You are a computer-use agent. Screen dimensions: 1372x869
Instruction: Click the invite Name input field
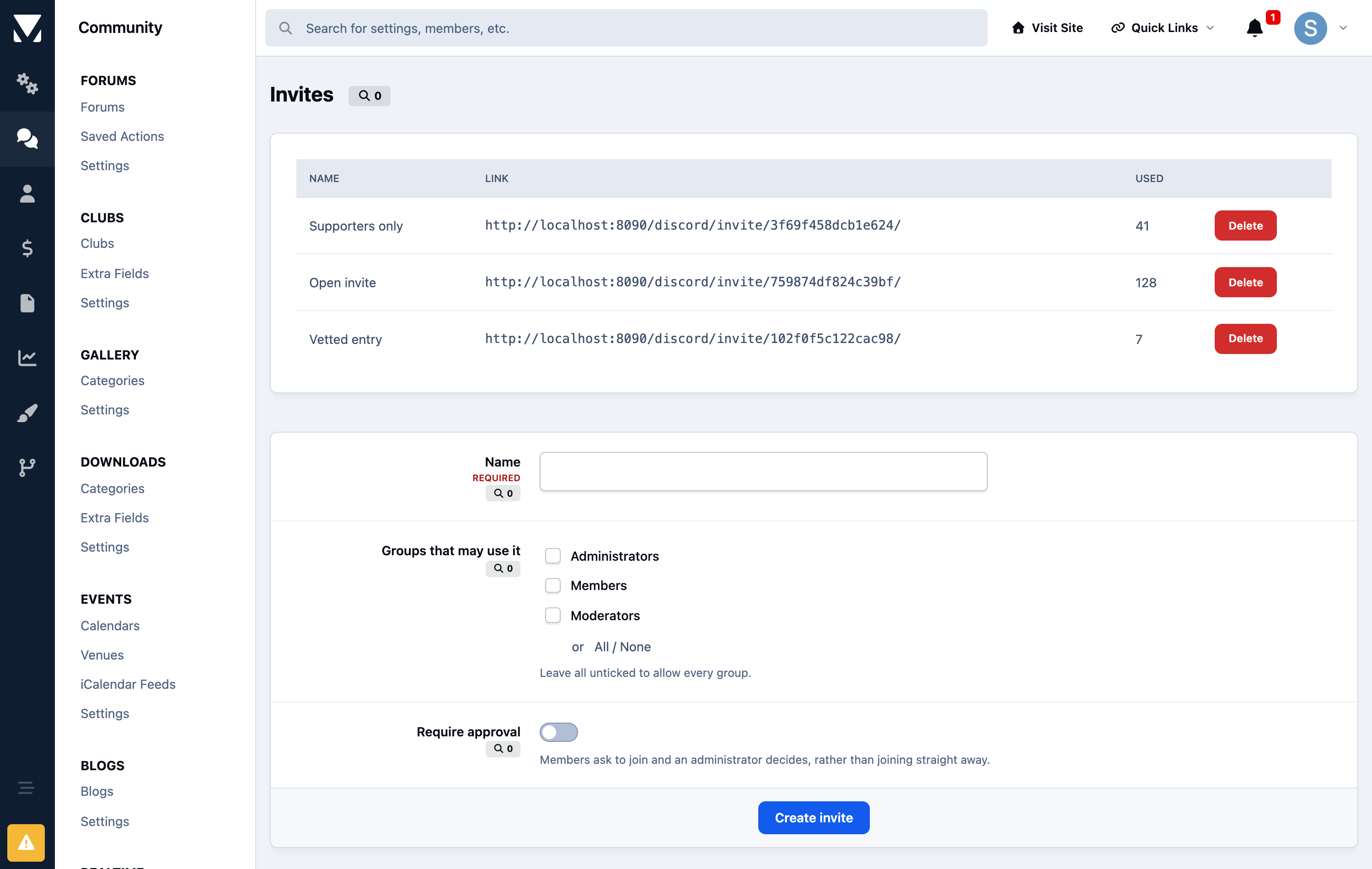[763, 471]
